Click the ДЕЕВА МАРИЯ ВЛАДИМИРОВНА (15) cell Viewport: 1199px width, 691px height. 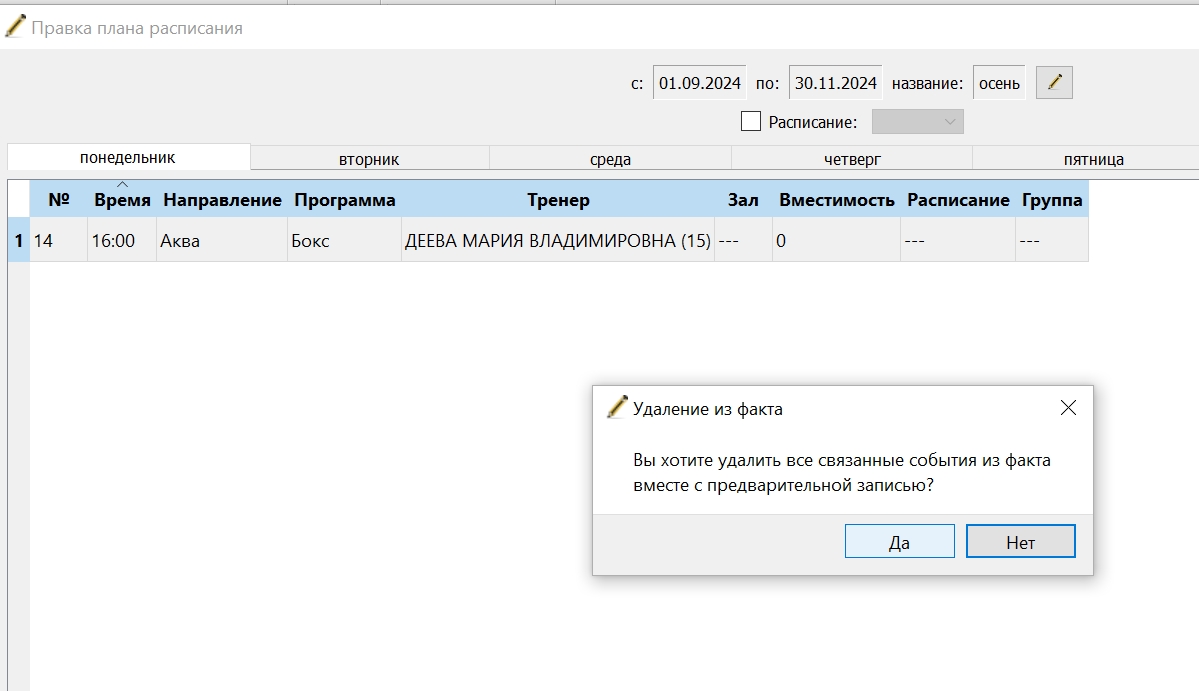[x=558, y=240]
